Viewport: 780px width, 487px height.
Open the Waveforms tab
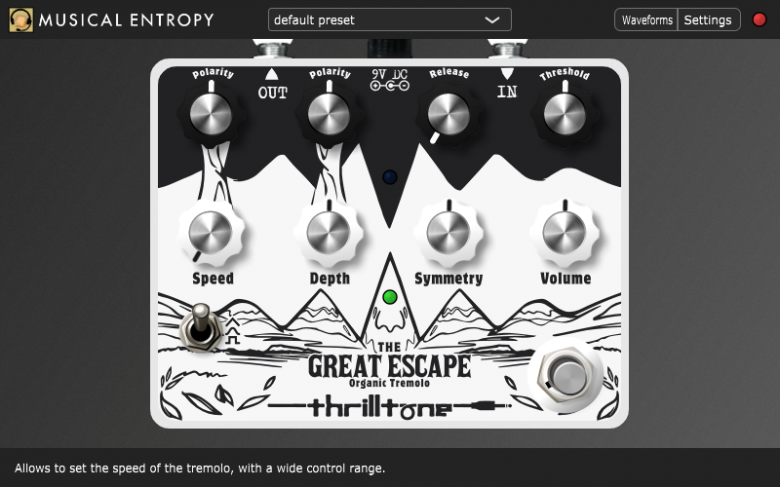click(x=646, y=20)
